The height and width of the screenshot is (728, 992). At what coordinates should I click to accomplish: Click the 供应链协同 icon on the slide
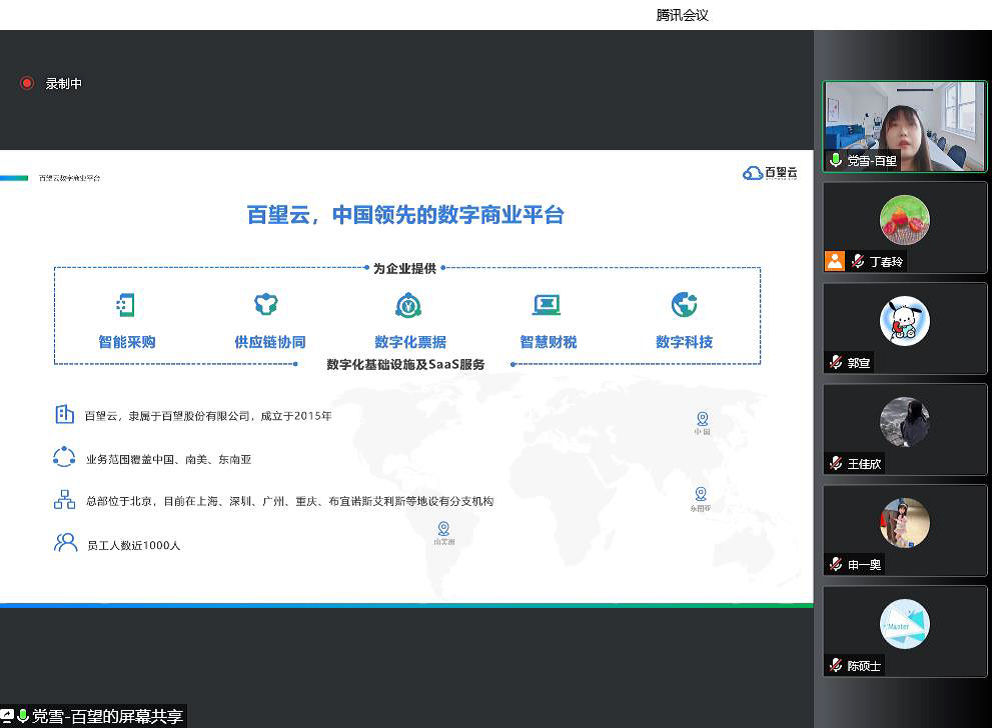point(266,305)
